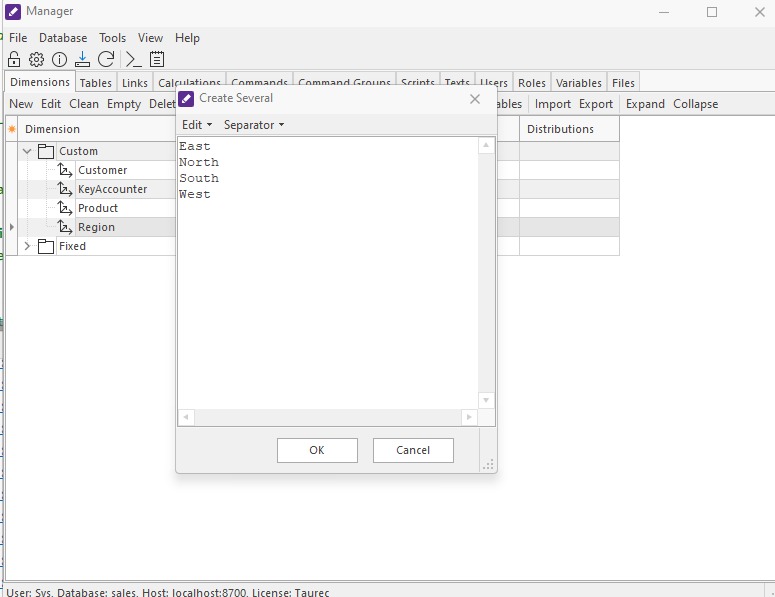Click the orange star column header icon
This screenshot has height=597, width=775.
[12, 129]
